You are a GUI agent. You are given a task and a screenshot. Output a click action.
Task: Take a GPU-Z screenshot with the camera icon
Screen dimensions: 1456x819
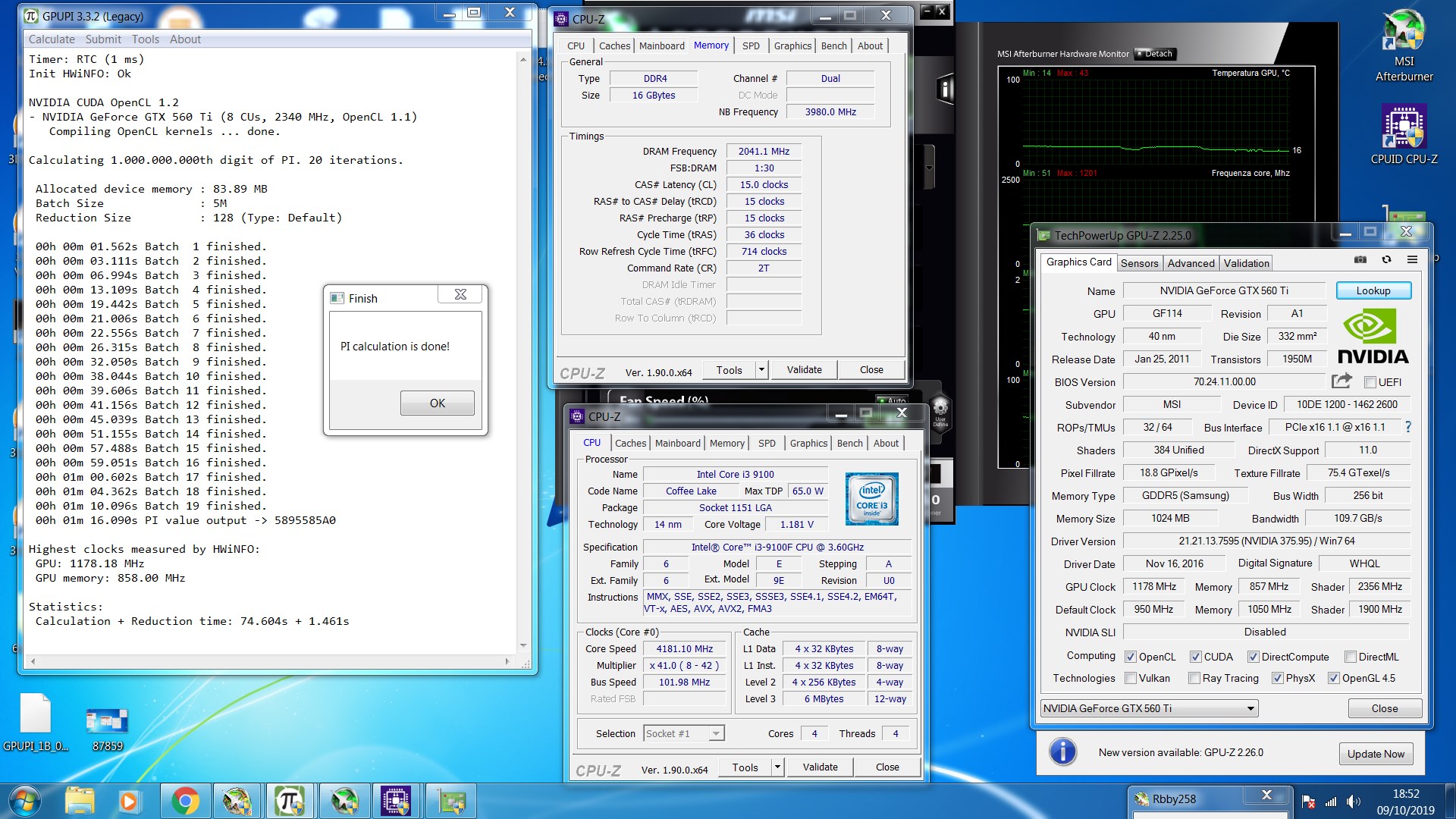[1360, 260]
